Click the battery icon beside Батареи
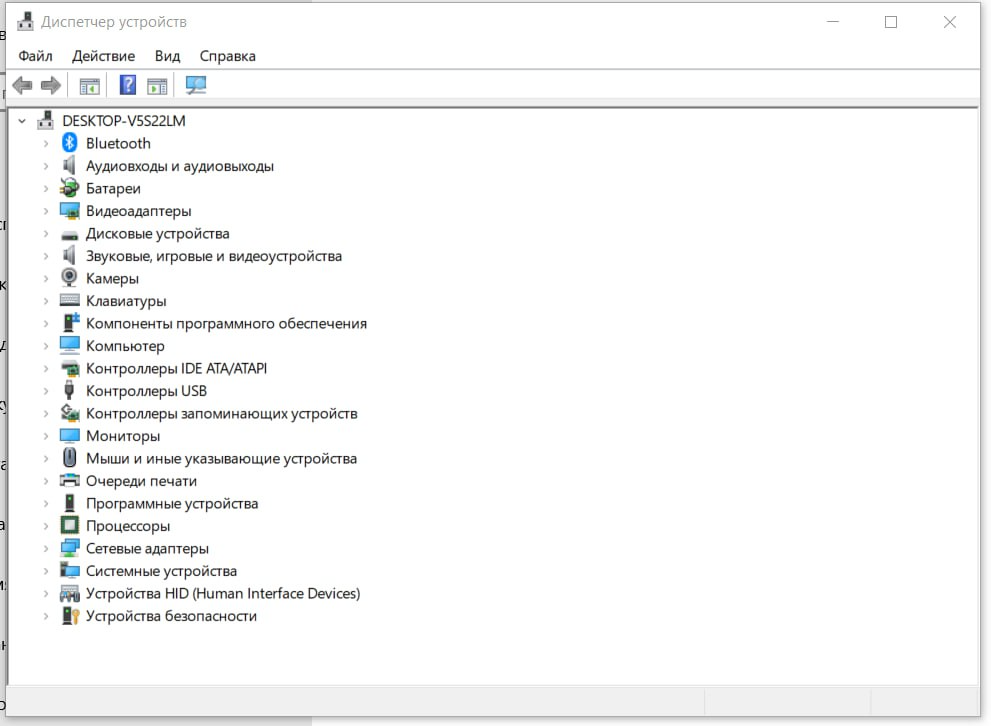991x726 pixels. pos(70,188)
